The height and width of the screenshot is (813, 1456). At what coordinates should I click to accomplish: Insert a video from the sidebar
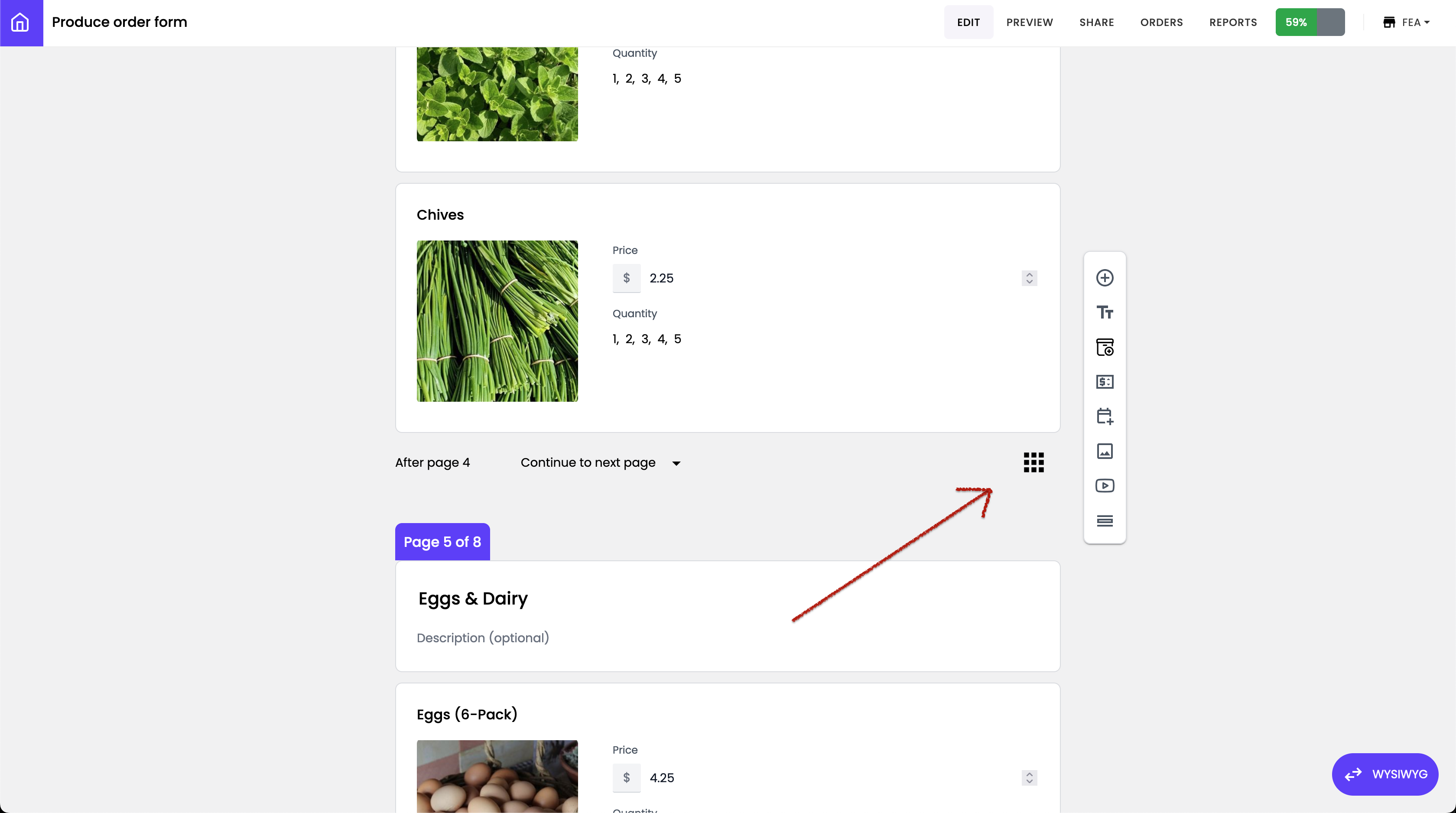(x=1105, y=486)
